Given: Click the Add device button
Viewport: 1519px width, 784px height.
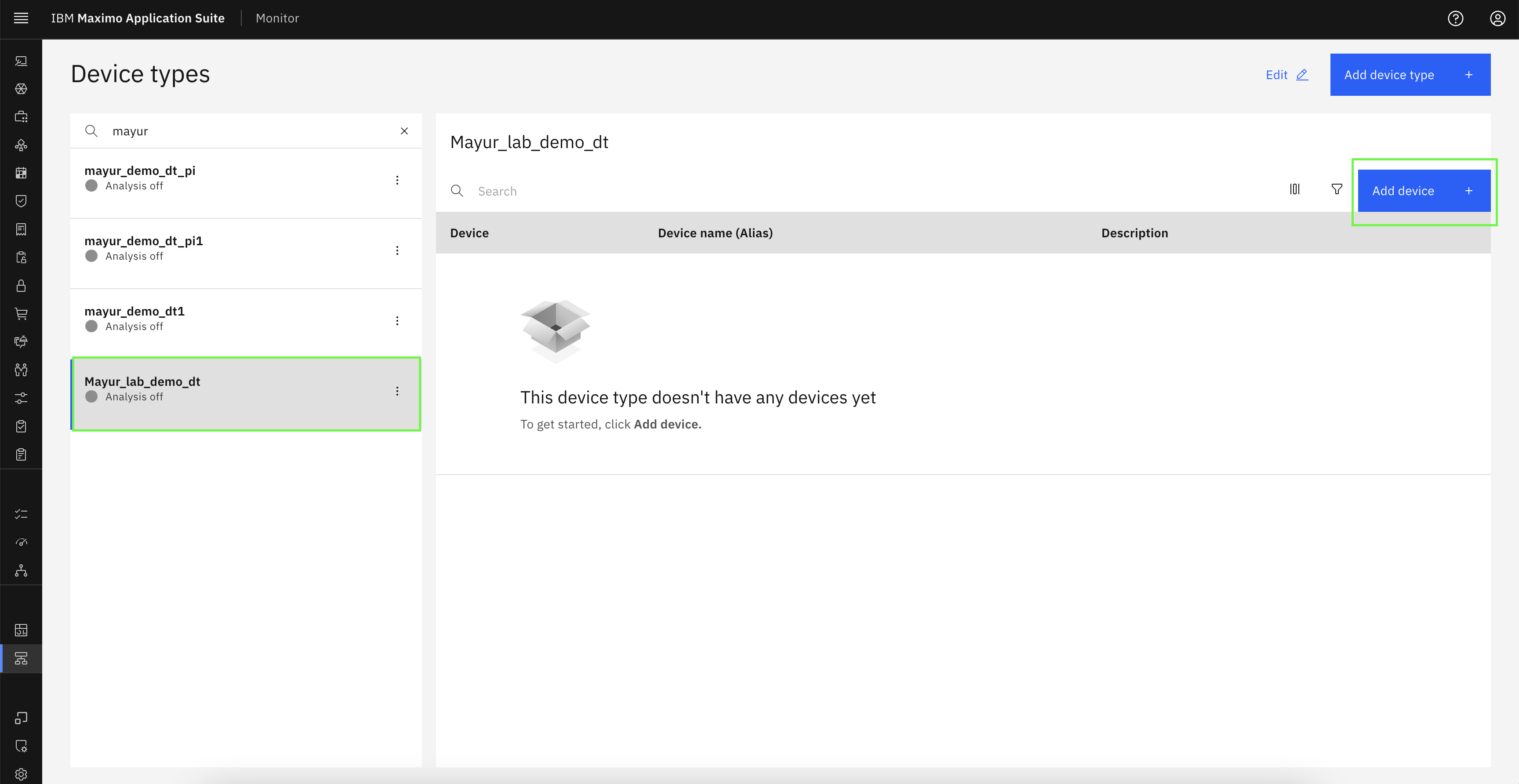Looking at the screenshot, I should [x=1424, y=190].
